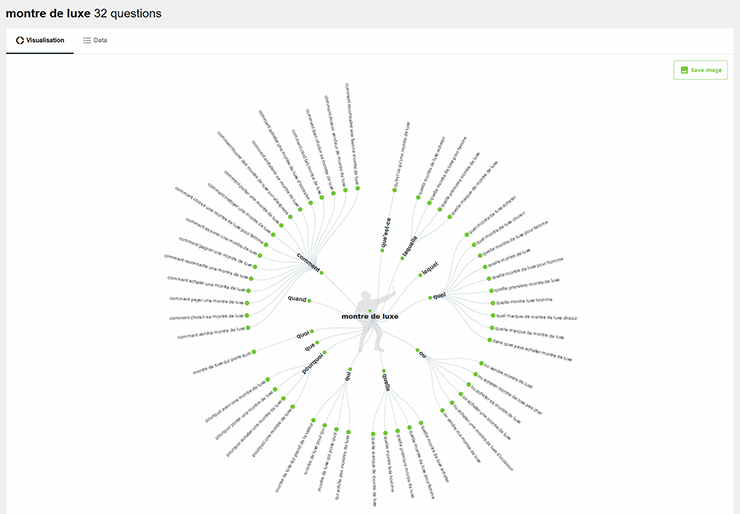This screenshot has height=514, width=740.
Task: Open "comment payer une montre de luxe"
Action: point(207,299)
